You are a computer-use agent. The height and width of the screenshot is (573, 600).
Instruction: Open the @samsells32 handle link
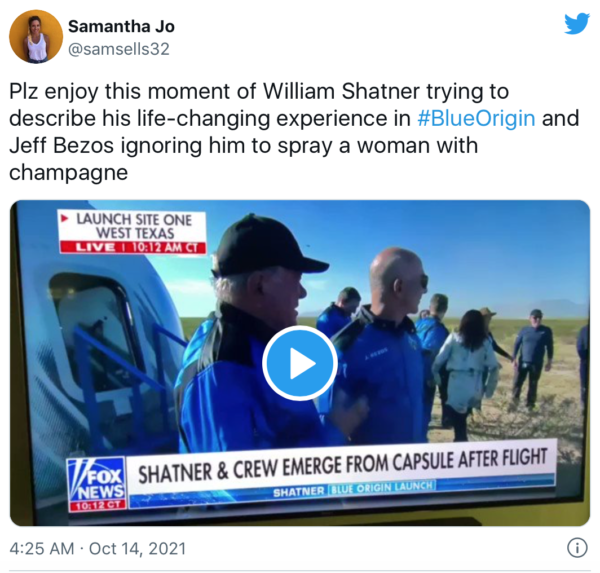coord(119,49)
